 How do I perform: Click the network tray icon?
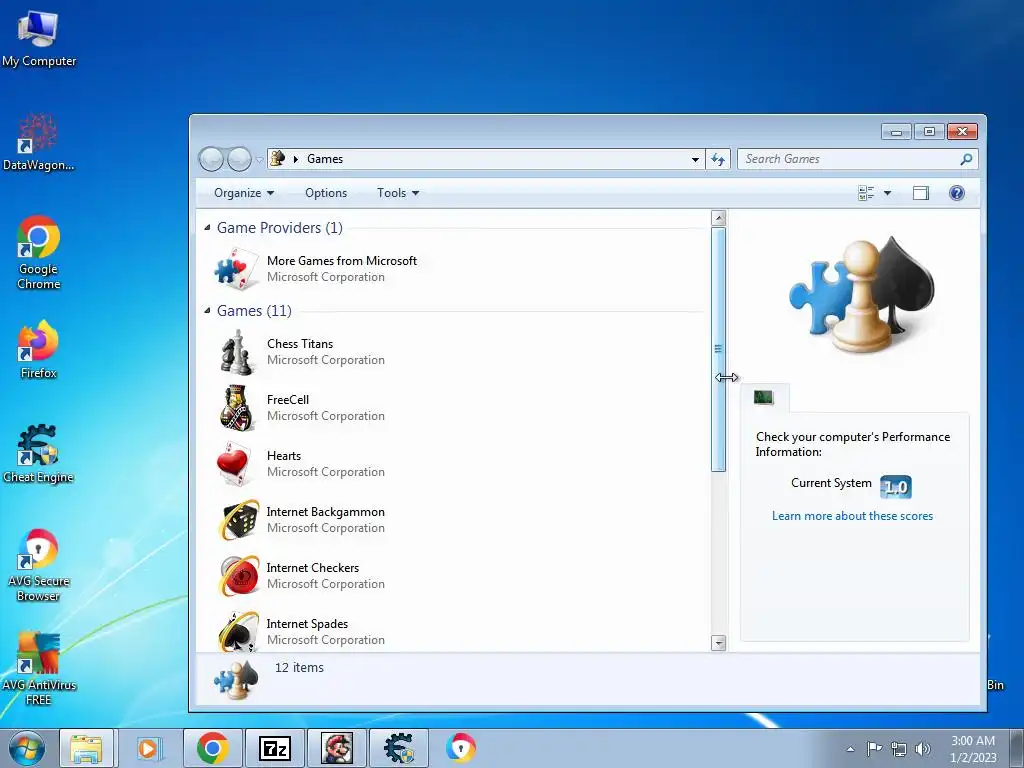point(899,749)
